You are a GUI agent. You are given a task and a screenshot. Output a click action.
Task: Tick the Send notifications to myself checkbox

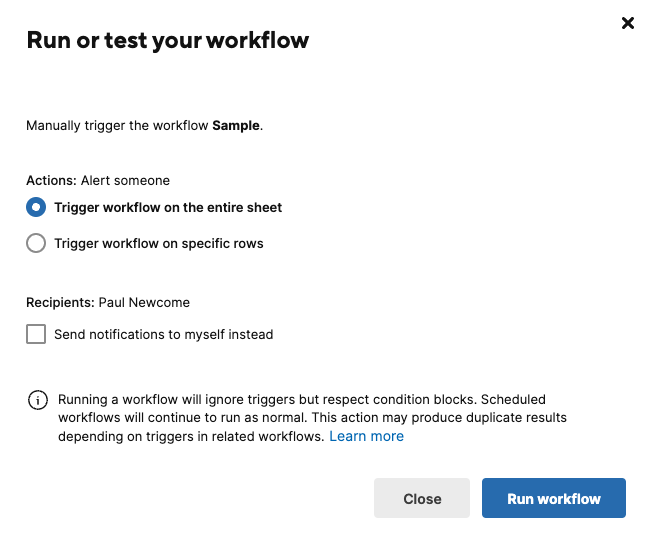tap(36, 334)
